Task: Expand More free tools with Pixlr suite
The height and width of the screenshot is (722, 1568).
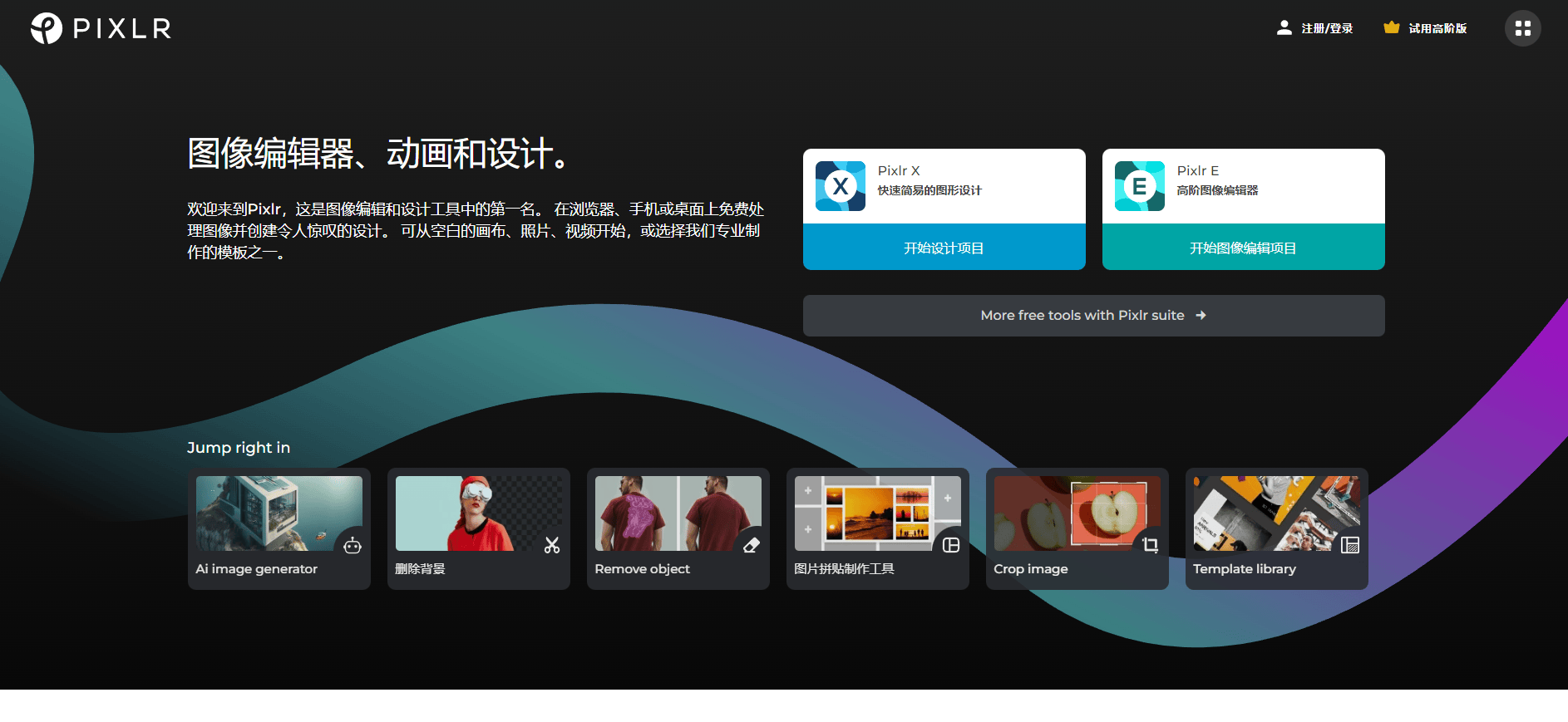Action: click(x=1093, y=316)
